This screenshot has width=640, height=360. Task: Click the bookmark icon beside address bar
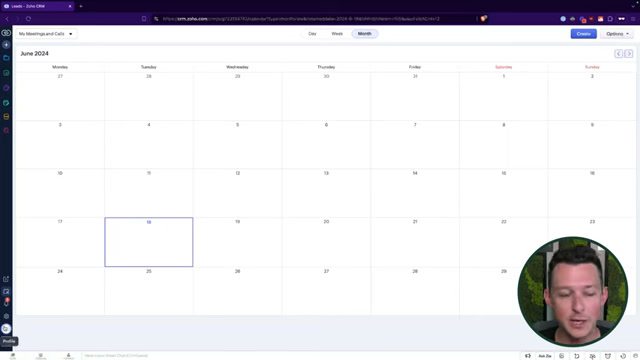tap(144, 18)
